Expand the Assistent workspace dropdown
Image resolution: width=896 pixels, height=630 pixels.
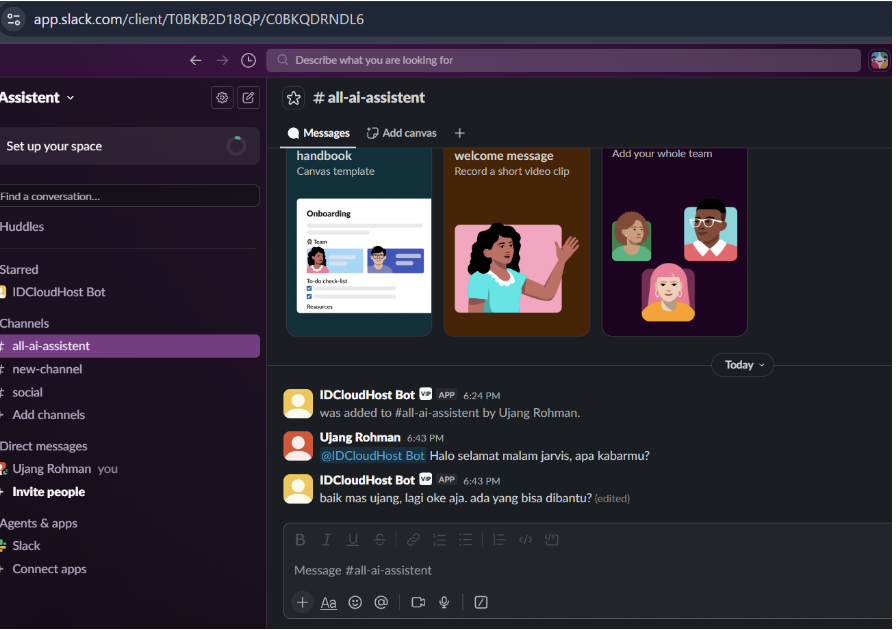point(37,98)
